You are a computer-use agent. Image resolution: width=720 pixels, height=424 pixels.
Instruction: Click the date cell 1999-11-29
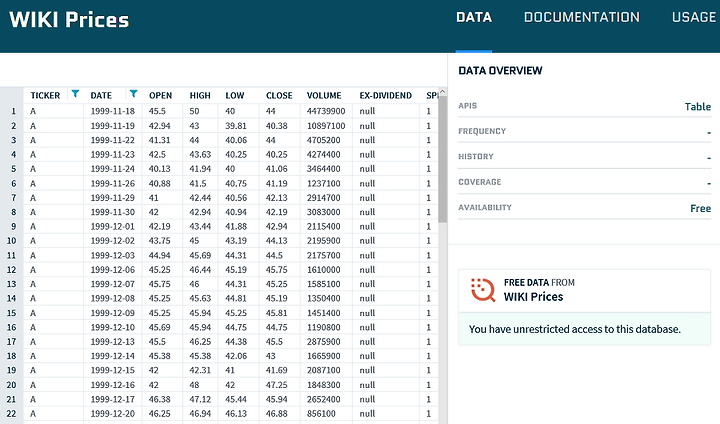tap(112, 198)
